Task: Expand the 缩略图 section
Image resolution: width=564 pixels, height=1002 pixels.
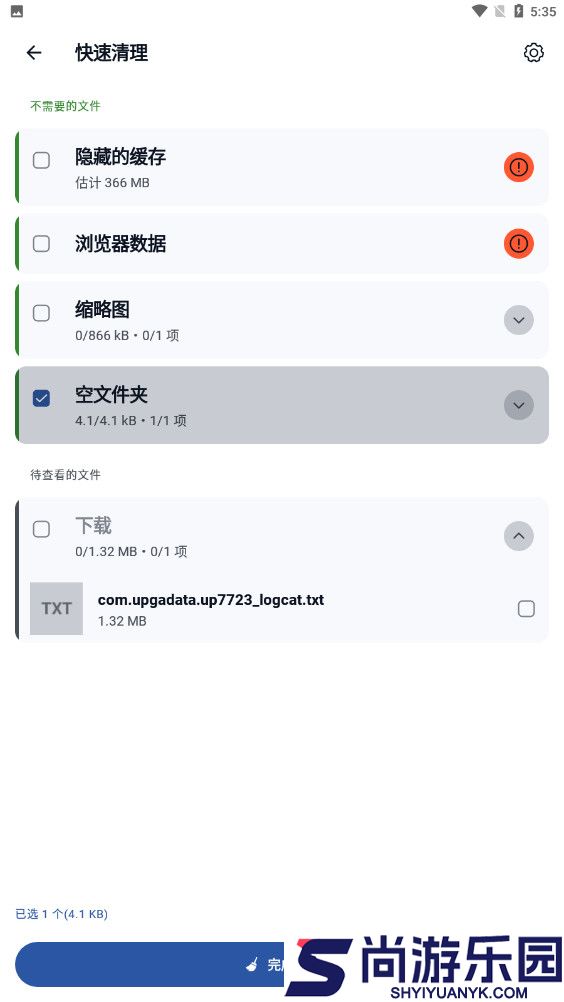Action: (x=519, y=320)
